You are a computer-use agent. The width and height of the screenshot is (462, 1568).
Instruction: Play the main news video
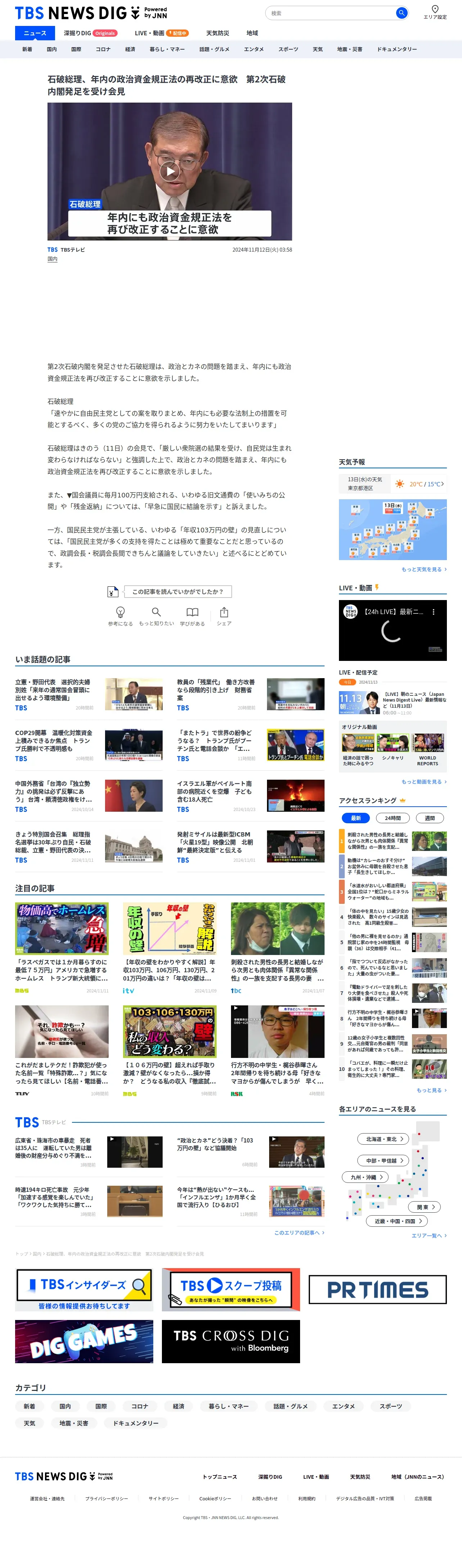(170, 171)
